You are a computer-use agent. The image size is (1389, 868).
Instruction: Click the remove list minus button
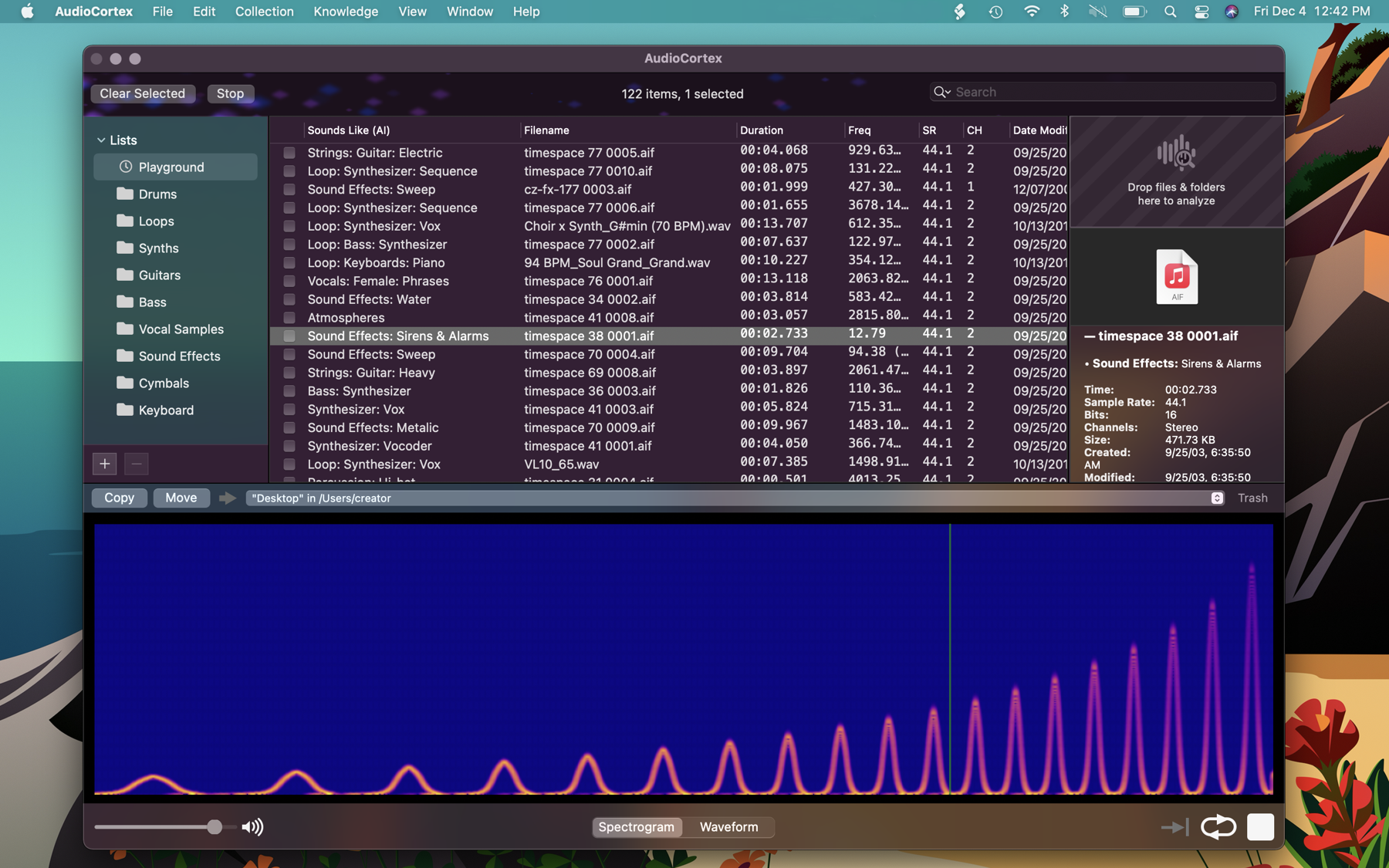point(137,464)
